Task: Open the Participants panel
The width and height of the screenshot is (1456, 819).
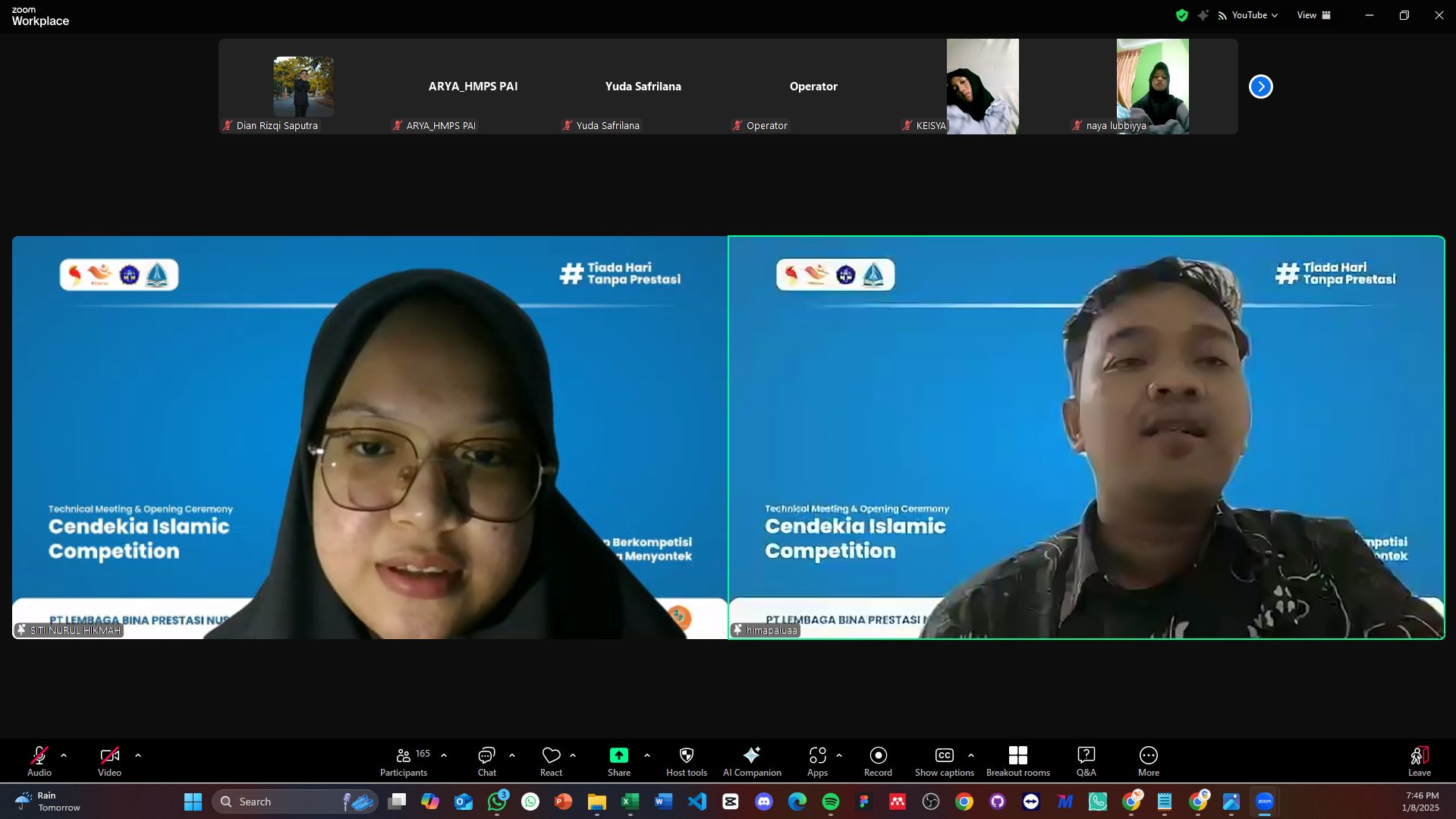Action: coord(403,761)
